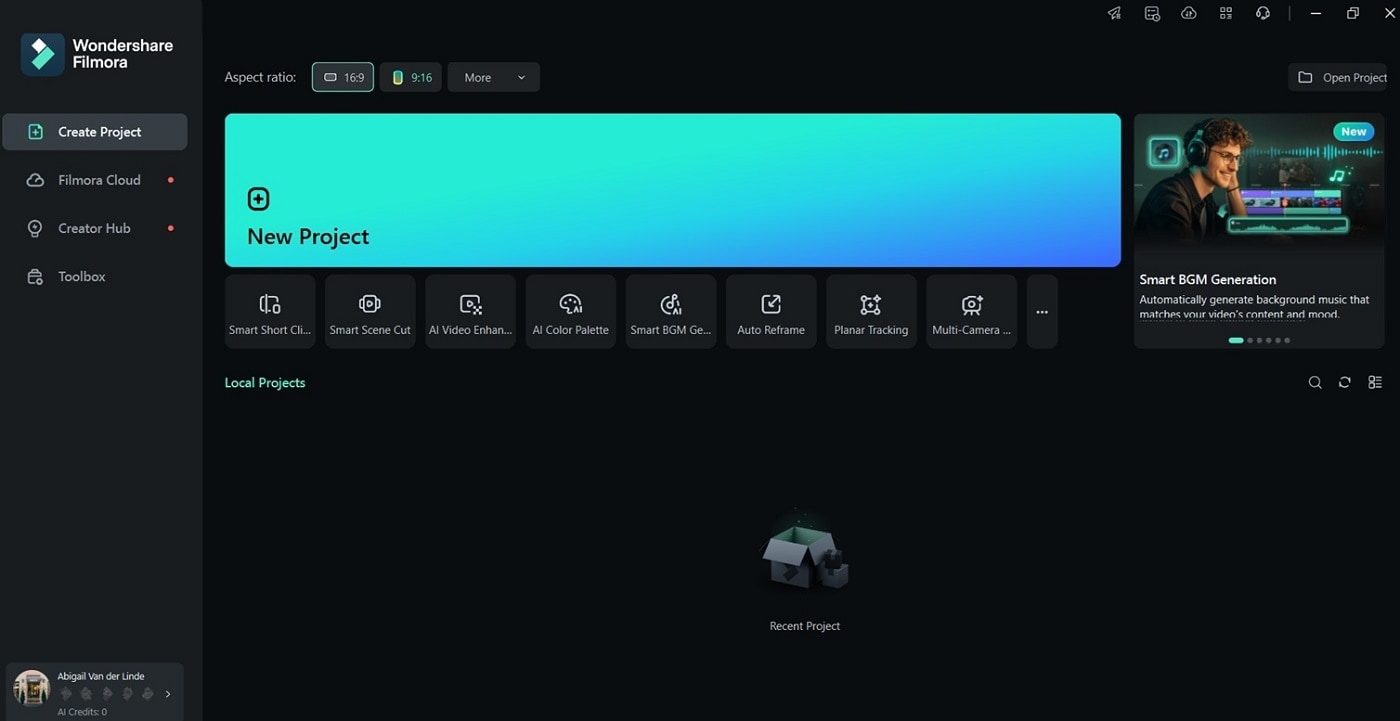
Task: Start a New Project
Action: (x=672, y=190)
